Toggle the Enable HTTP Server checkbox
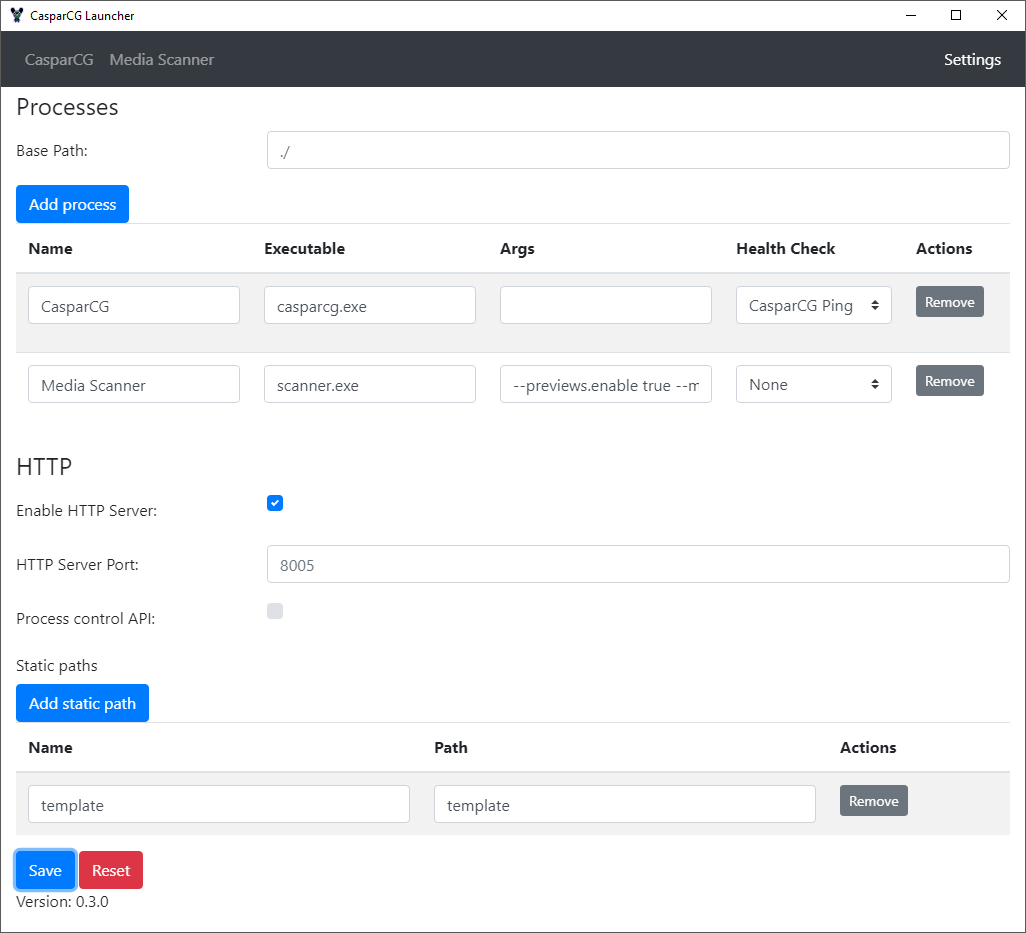1026x933 pixels. [x=275, y=503]
